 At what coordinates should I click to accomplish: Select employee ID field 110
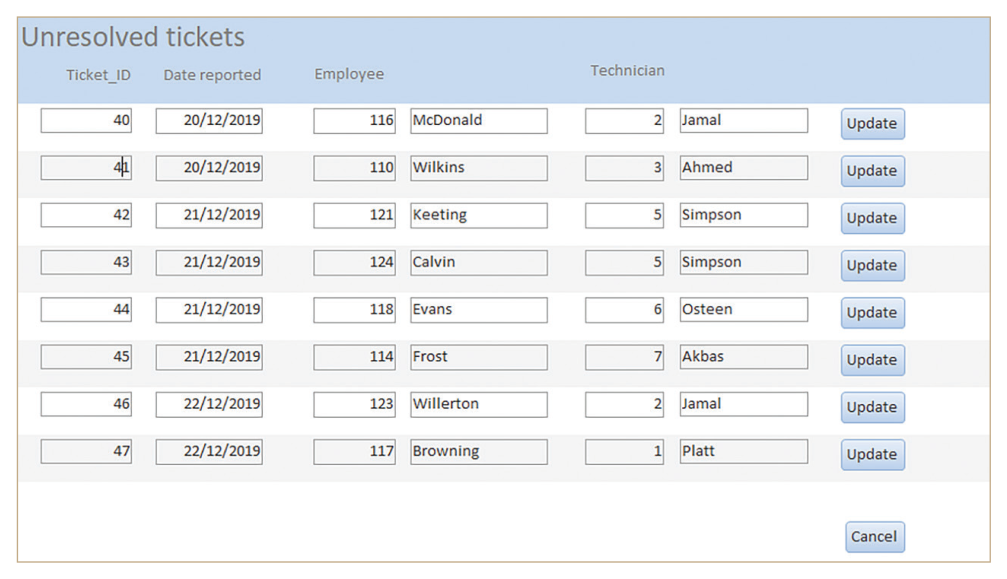(x=355, y=168)
